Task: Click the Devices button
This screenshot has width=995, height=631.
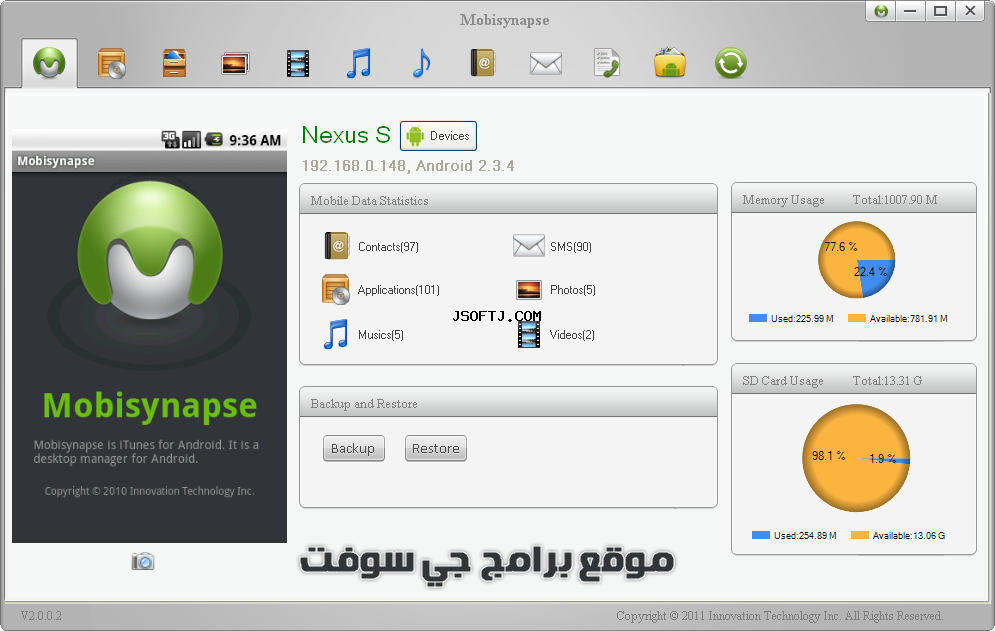Action: [438, 136]
